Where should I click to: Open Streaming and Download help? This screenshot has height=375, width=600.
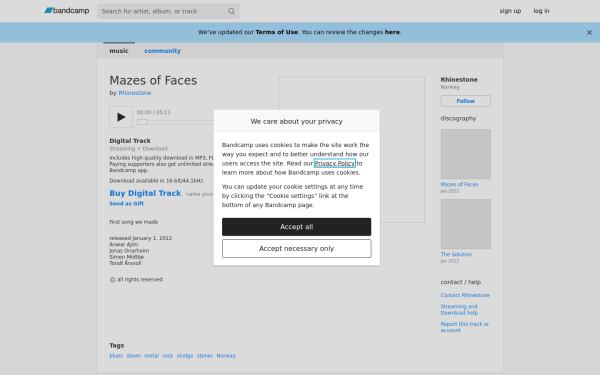pos(459,310)
